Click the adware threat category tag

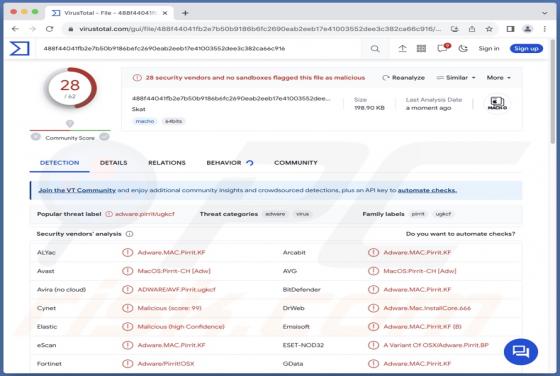tap(275, 214)
